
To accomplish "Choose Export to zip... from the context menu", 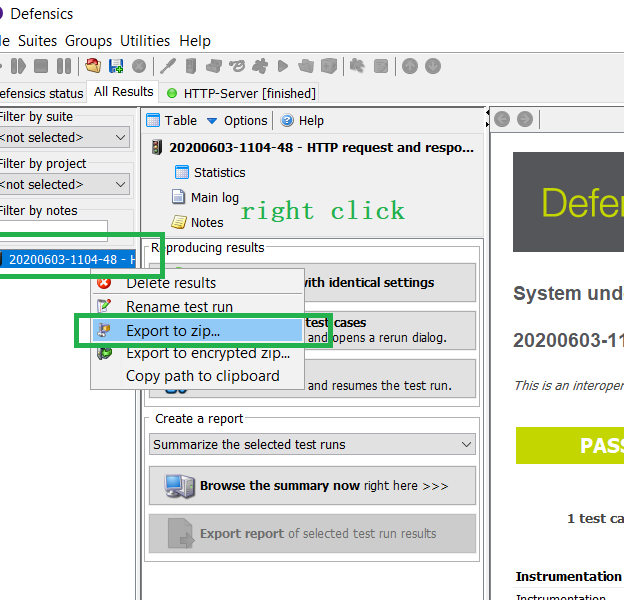I will click(197, 331).
